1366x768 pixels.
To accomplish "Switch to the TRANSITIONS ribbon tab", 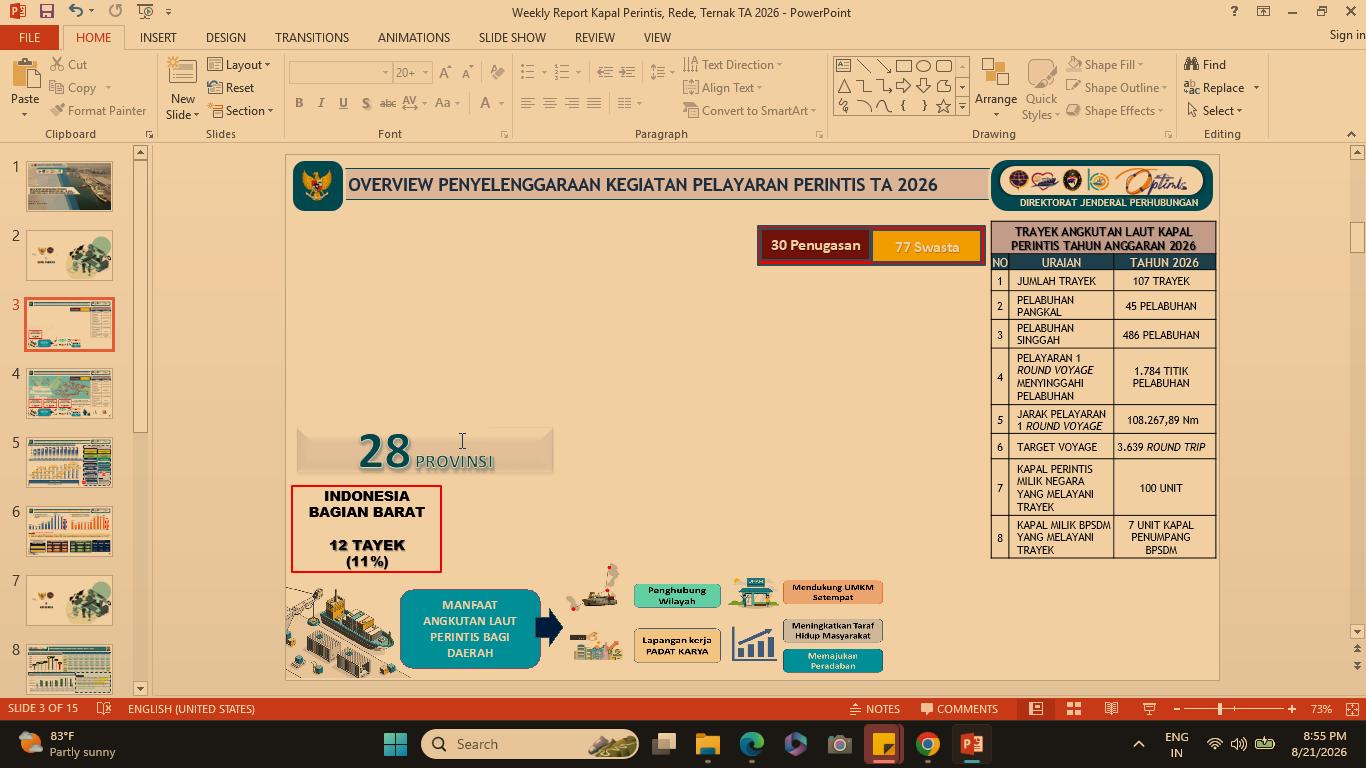I will click(312, 37).
